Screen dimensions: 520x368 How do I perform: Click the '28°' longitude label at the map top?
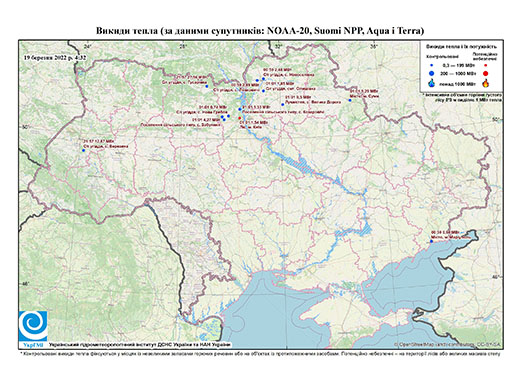pos(182,47)
